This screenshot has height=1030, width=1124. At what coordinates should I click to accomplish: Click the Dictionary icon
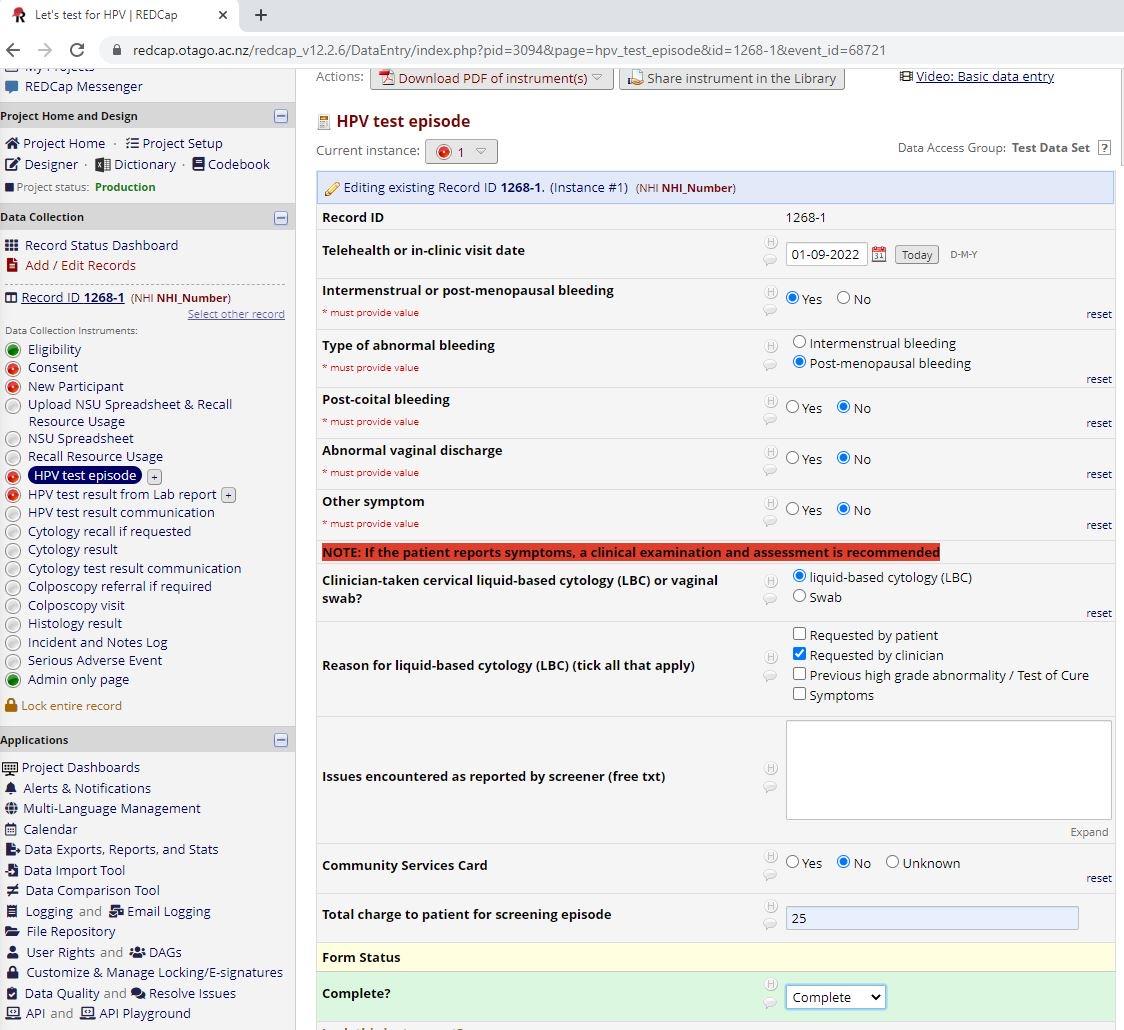coord(103,164)
